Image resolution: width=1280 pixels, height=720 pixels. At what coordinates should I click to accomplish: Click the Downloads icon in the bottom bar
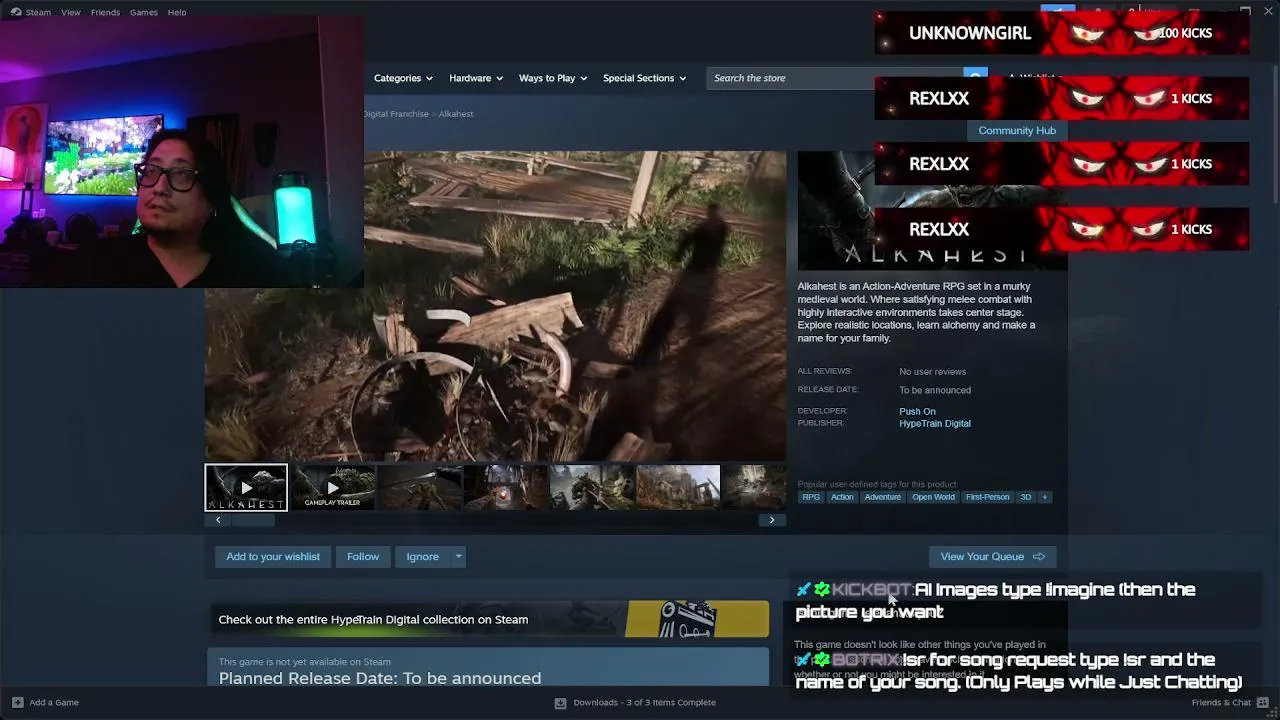[561, 703]
